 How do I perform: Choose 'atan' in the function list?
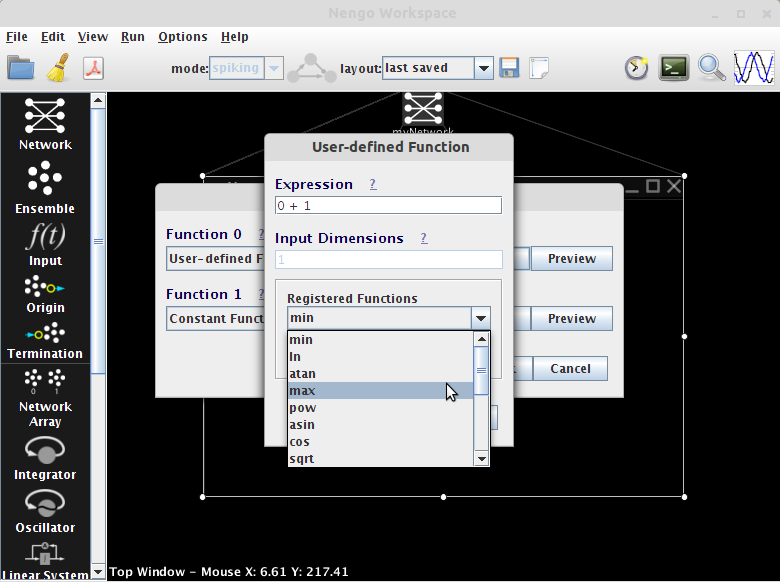point(381,374)
